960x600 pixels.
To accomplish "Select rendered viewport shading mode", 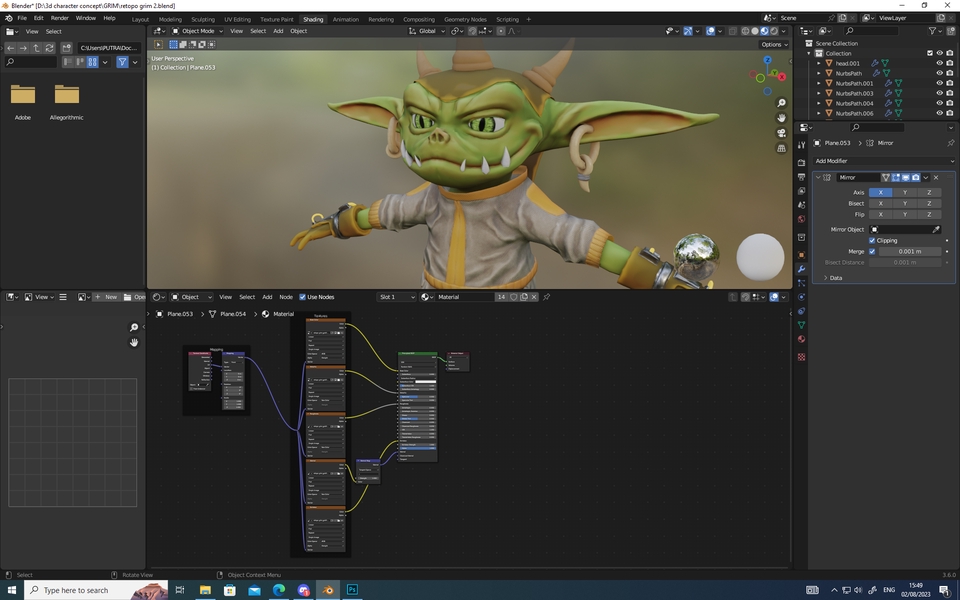I will (x=774, y=31).
